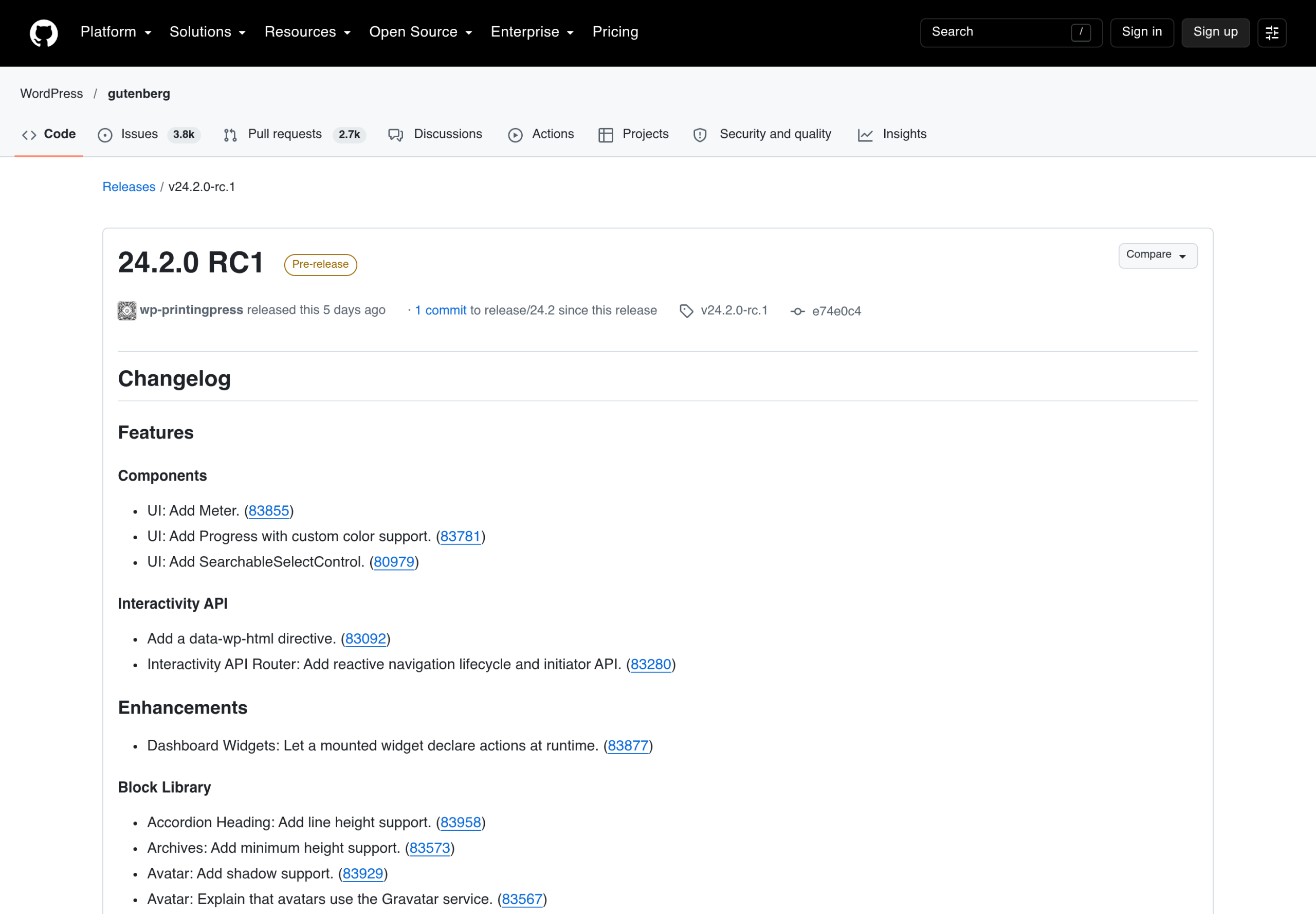Open pull request 83929 Avatar shadow
Viewport: 1316px width, 914px height.
click(362, 874)
